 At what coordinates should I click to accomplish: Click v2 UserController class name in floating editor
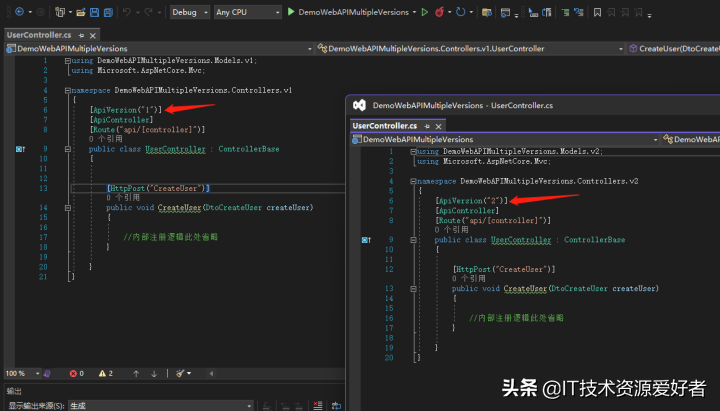521,240
